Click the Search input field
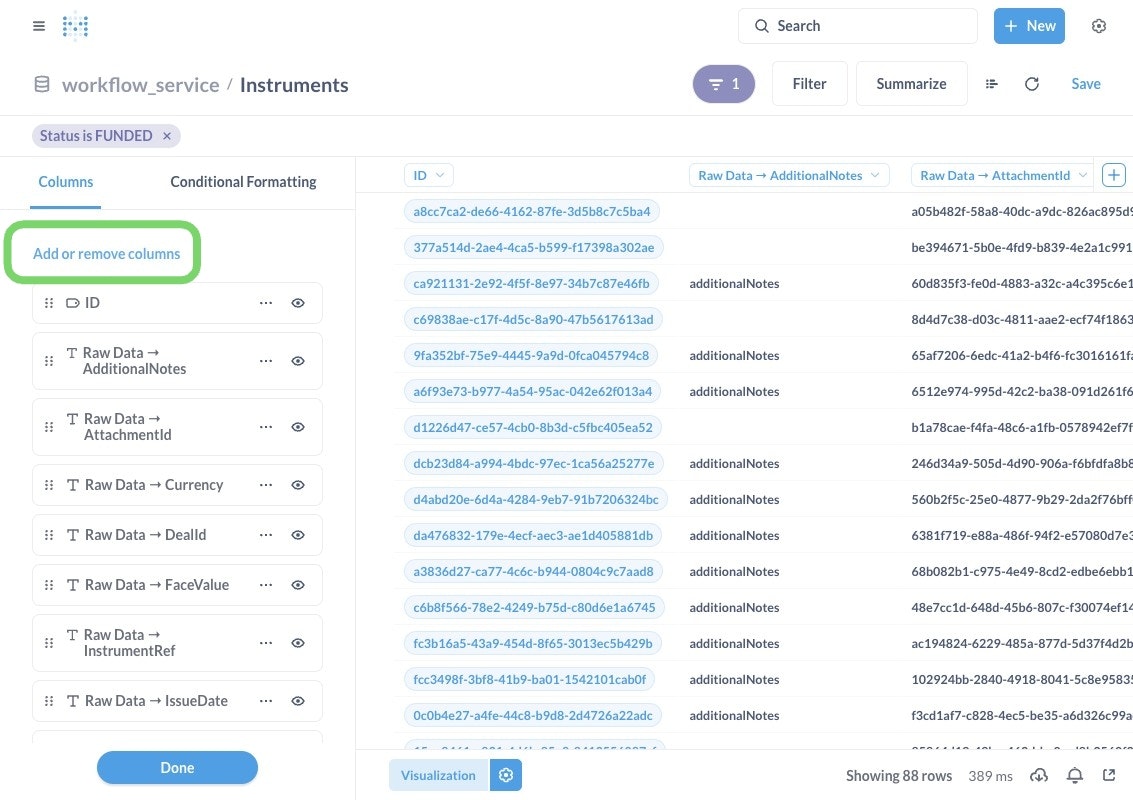Viewport: 1133px width, 800px height. tap(858, 26)
